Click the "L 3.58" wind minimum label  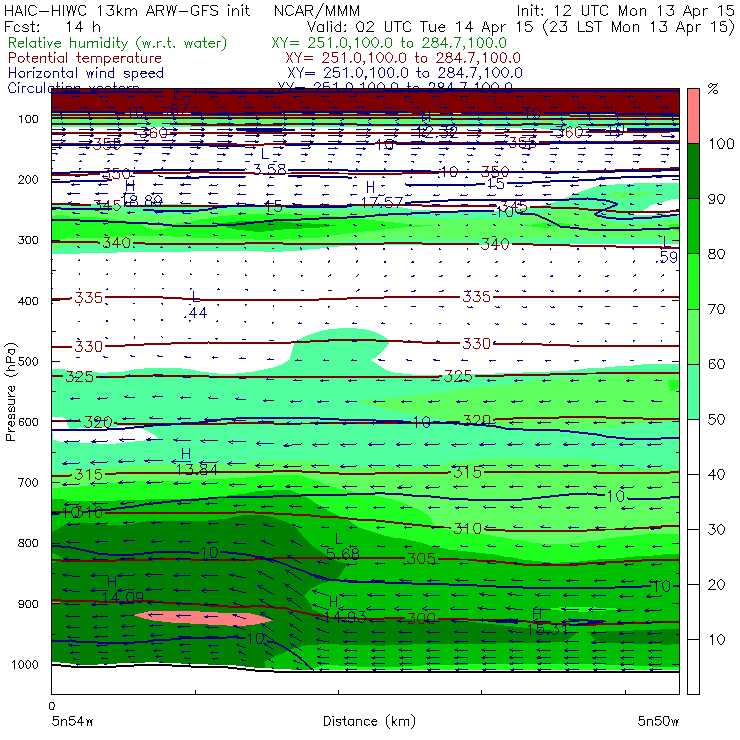269,161
